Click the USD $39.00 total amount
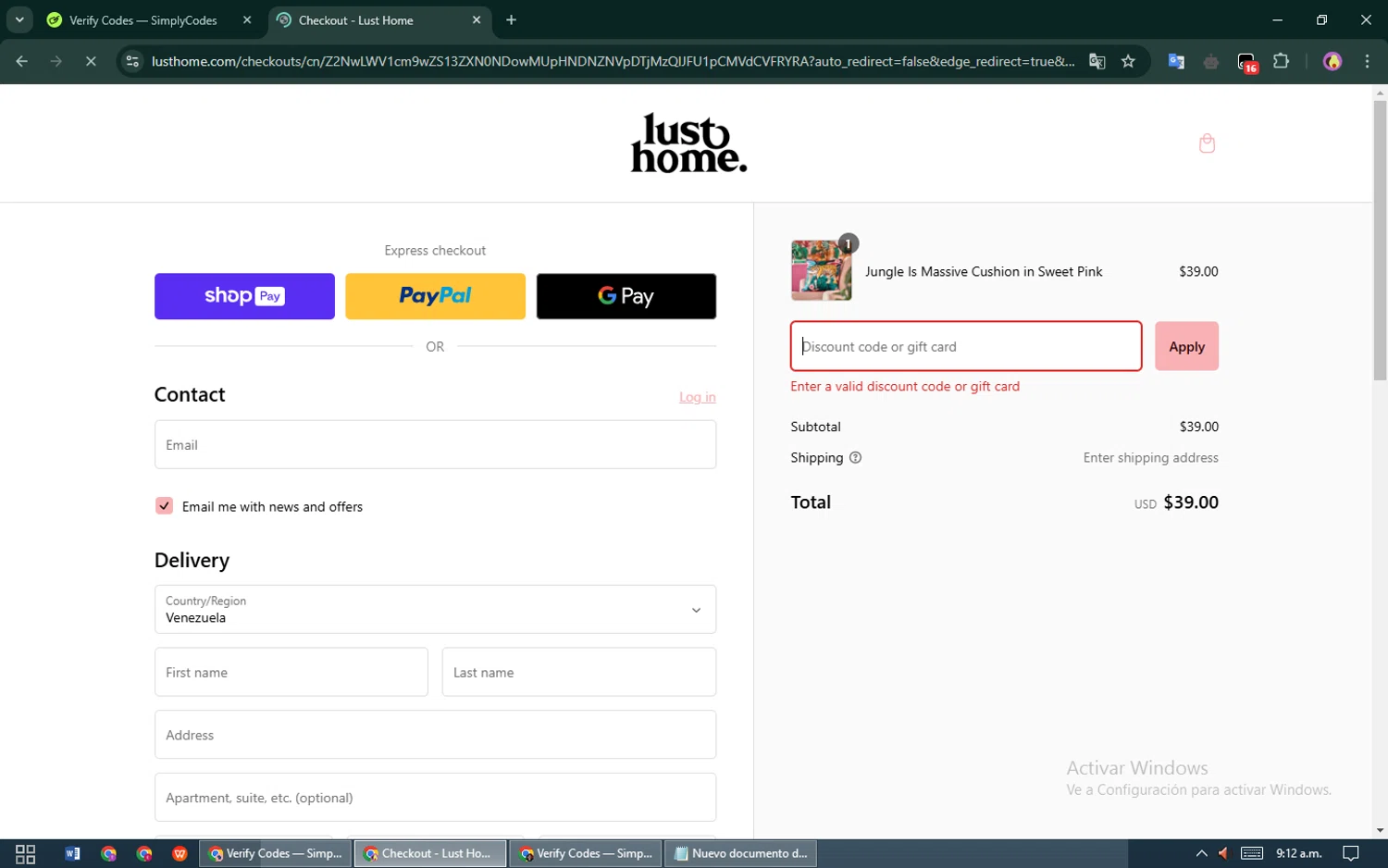The image size is (1388, 868). pos(1176,502)
